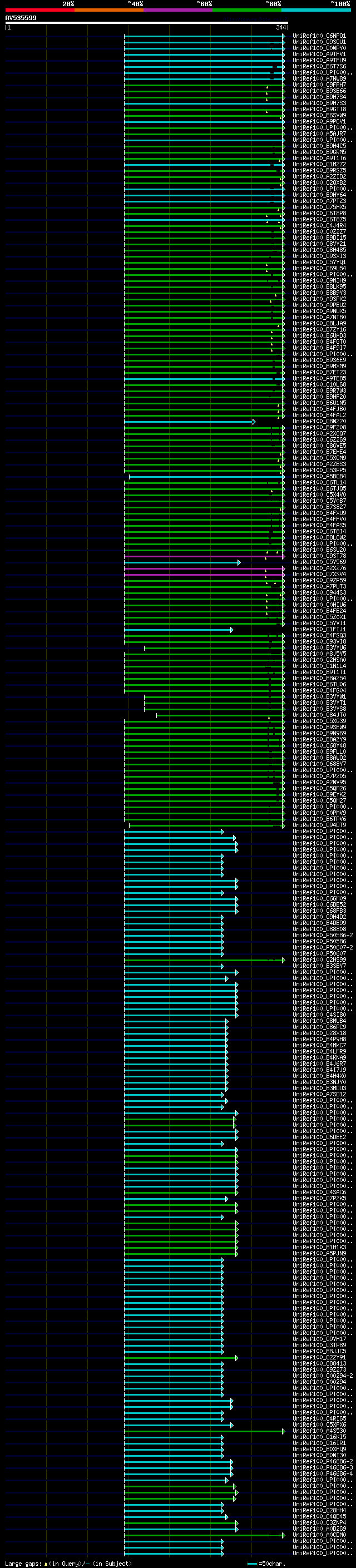Click hit label UniRef100_B7S827

click(319, 506)
